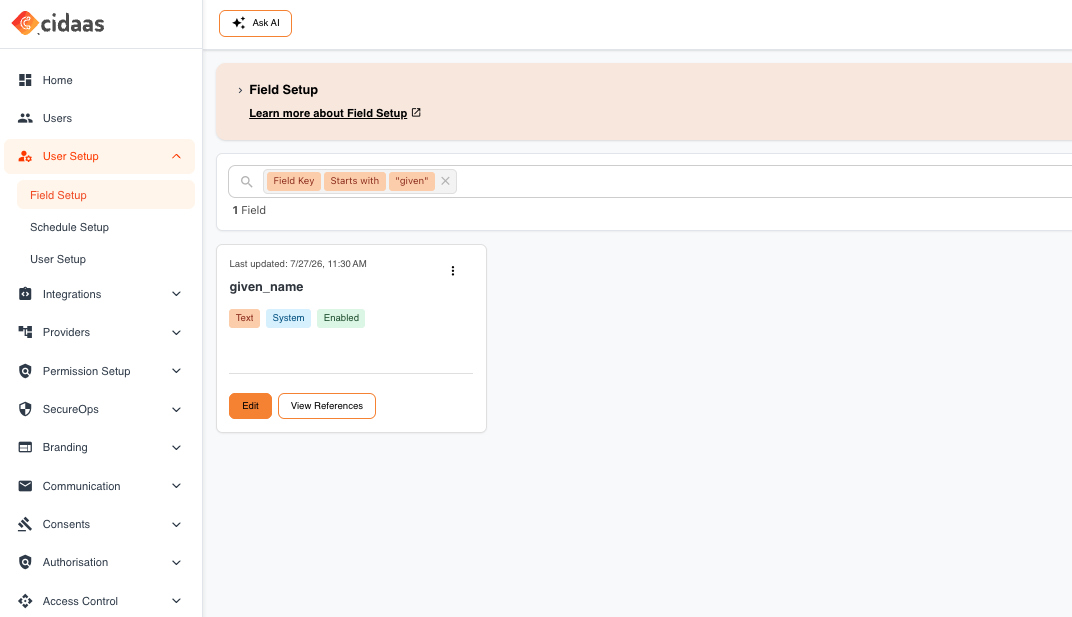Click the "given" filter value chip
Screen dimensions: 1072x617
click(412, 181)
